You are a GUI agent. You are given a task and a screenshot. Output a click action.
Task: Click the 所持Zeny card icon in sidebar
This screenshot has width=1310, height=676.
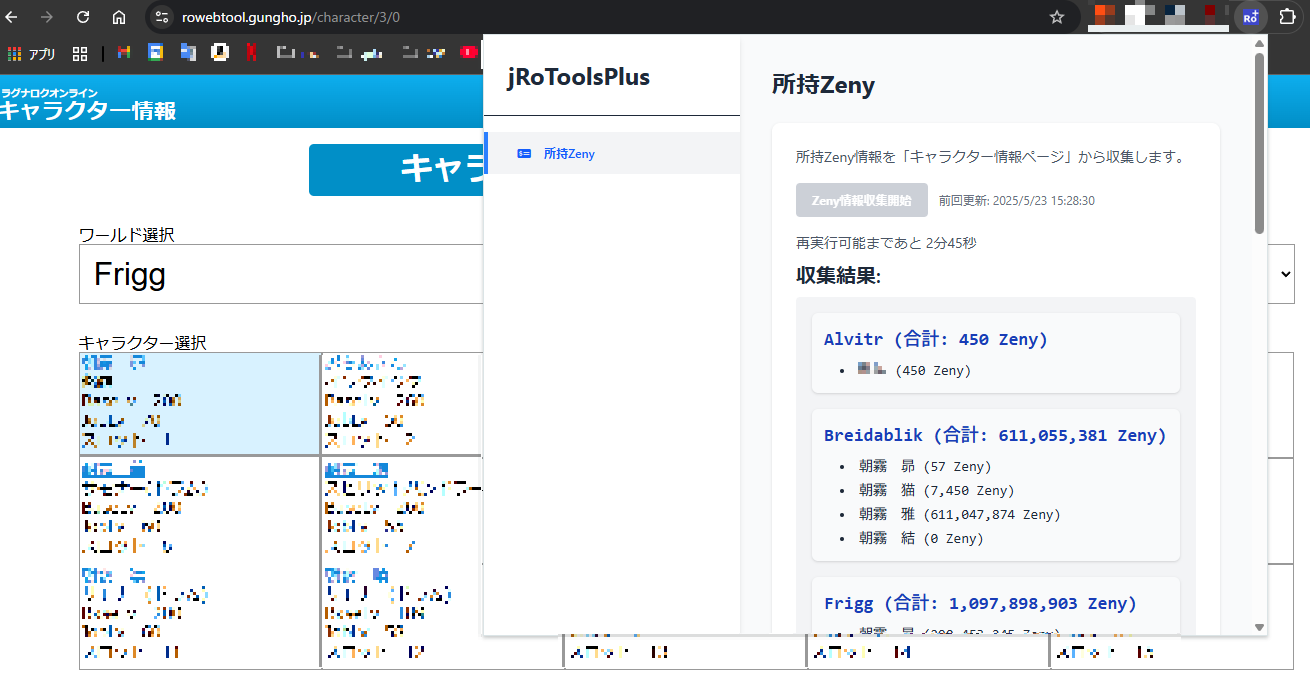(524, 154)
